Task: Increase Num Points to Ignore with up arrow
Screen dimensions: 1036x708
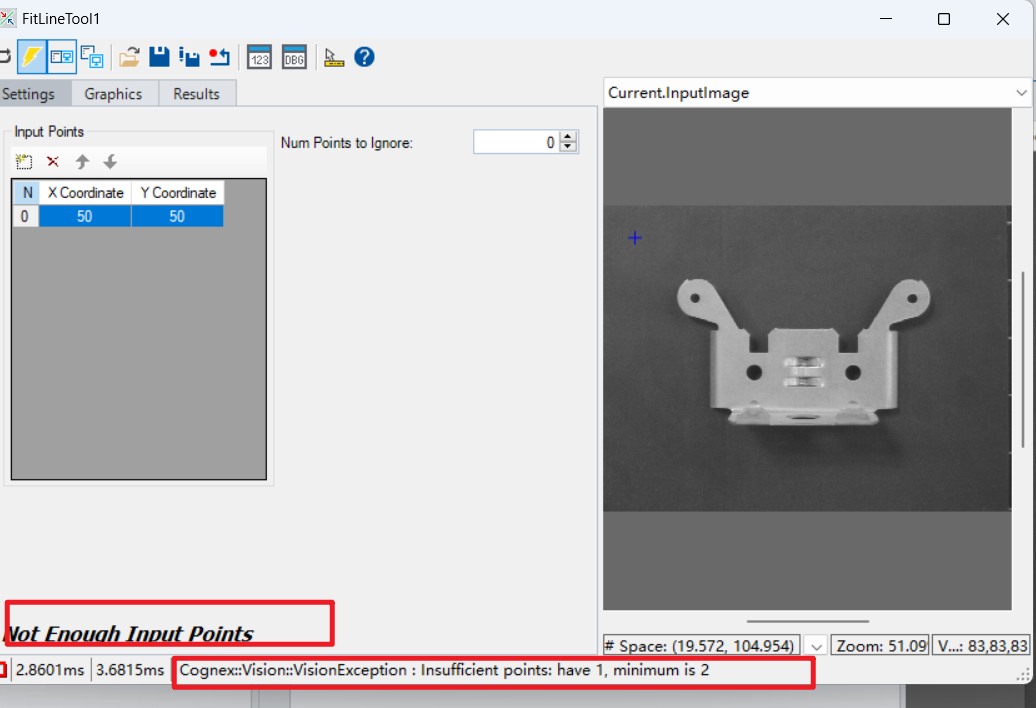Action: click(569, 137)
